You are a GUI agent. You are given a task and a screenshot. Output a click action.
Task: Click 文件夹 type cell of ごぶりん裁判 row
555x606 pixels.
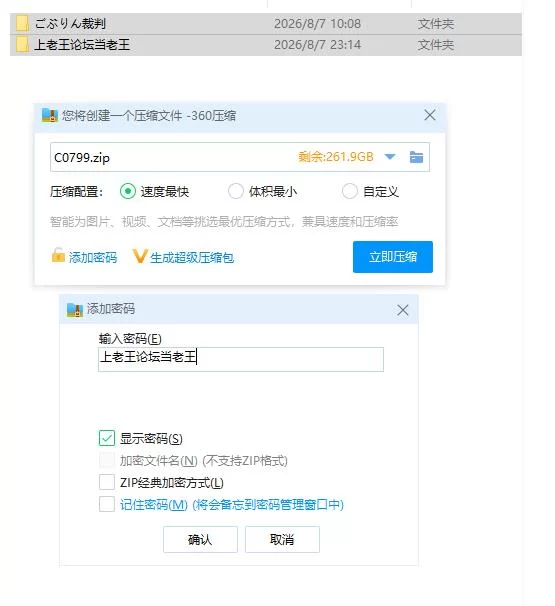(x=436, y=24)
